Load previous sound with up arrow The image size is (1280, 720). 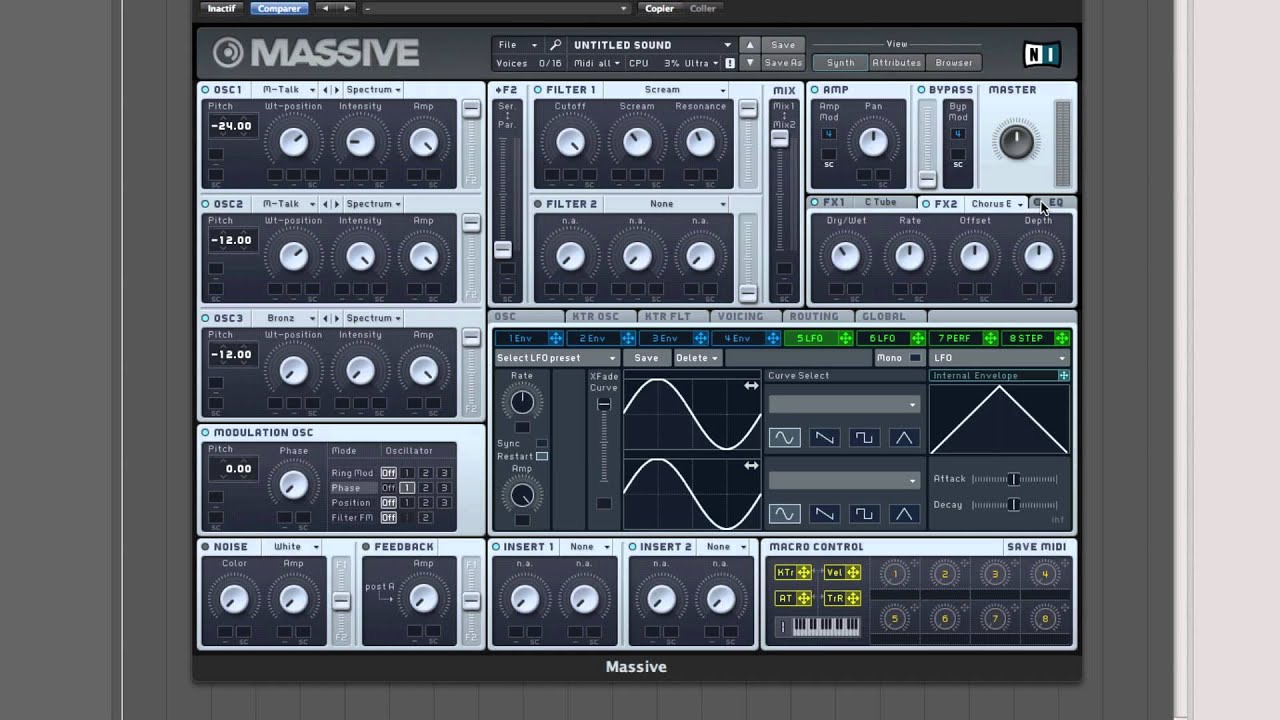tap(750, 45)
